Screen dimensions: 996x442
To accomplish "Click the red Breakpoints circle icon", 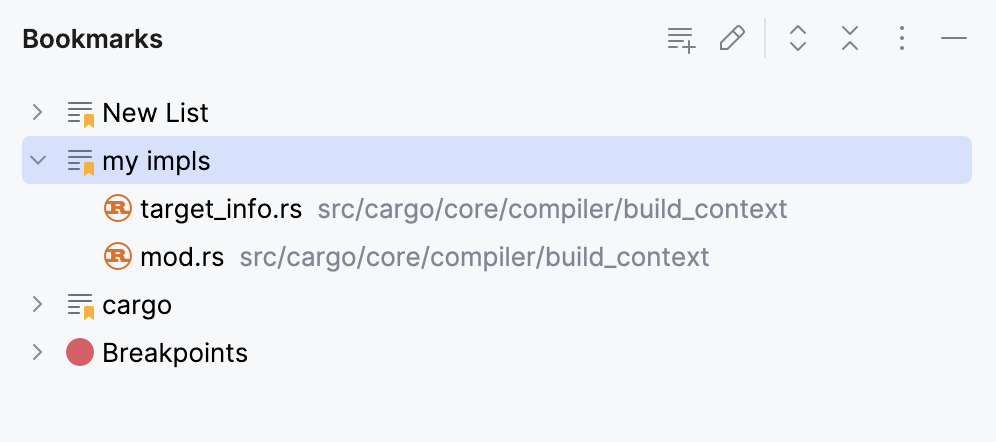I will coord(80,352).
